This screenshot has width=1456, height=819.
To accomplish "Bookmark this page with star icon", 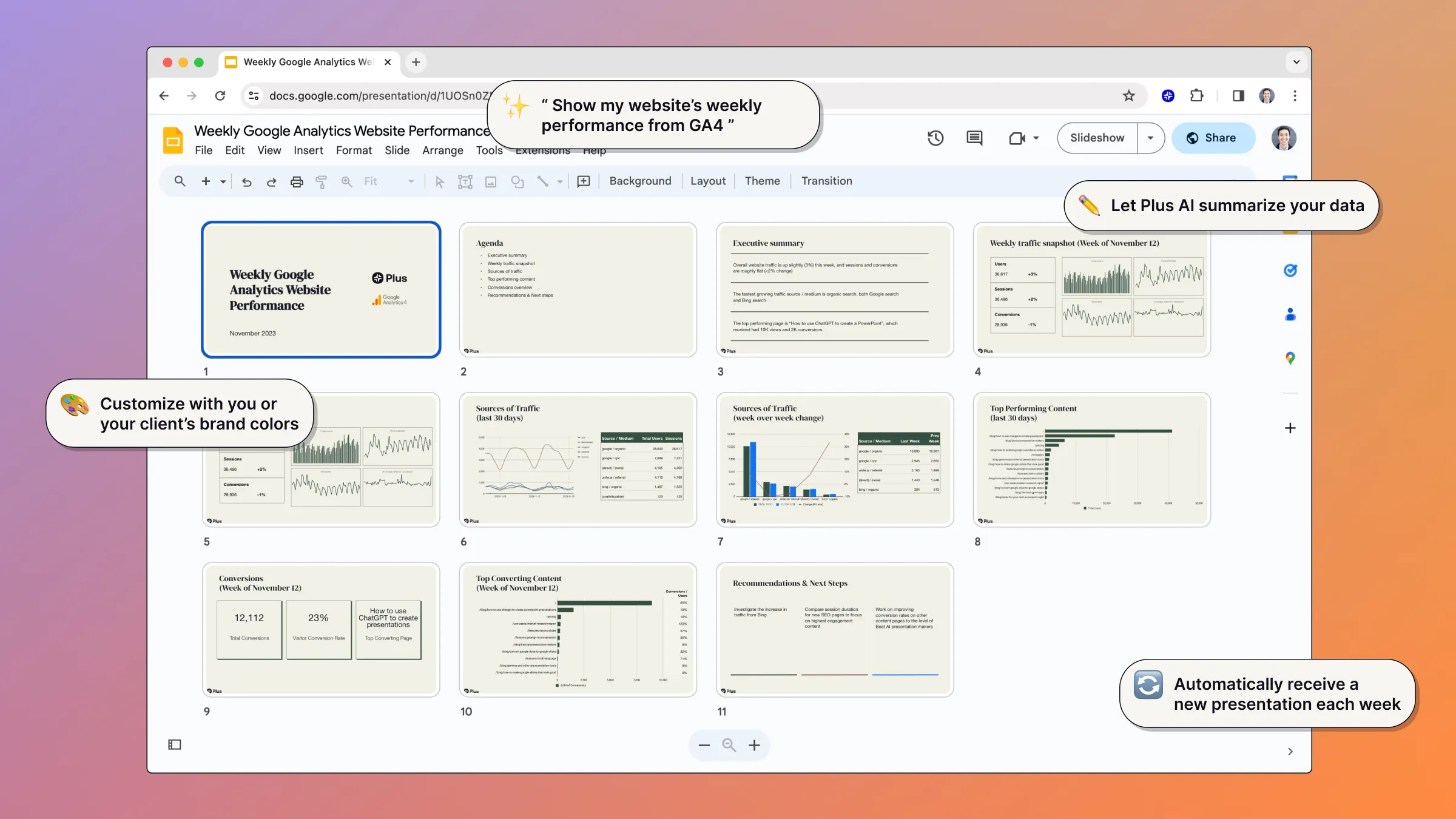I will point(1128,96).
